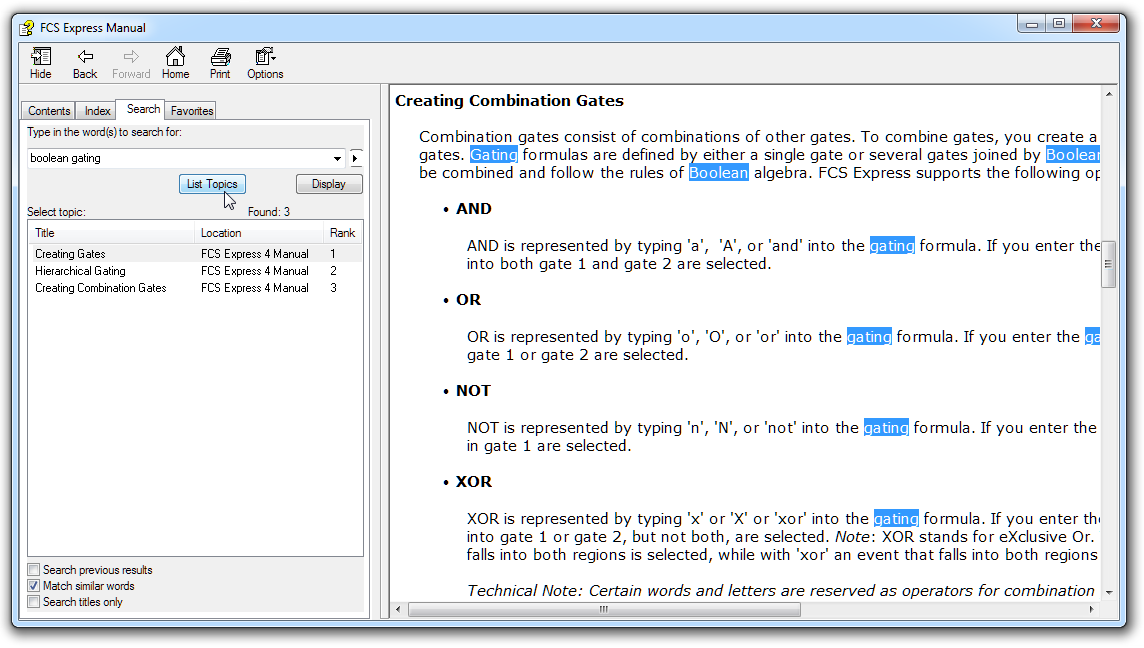Click the arrow button beside the search field
The width and height of the screenshot is (1144, 648).
(356, 158)
